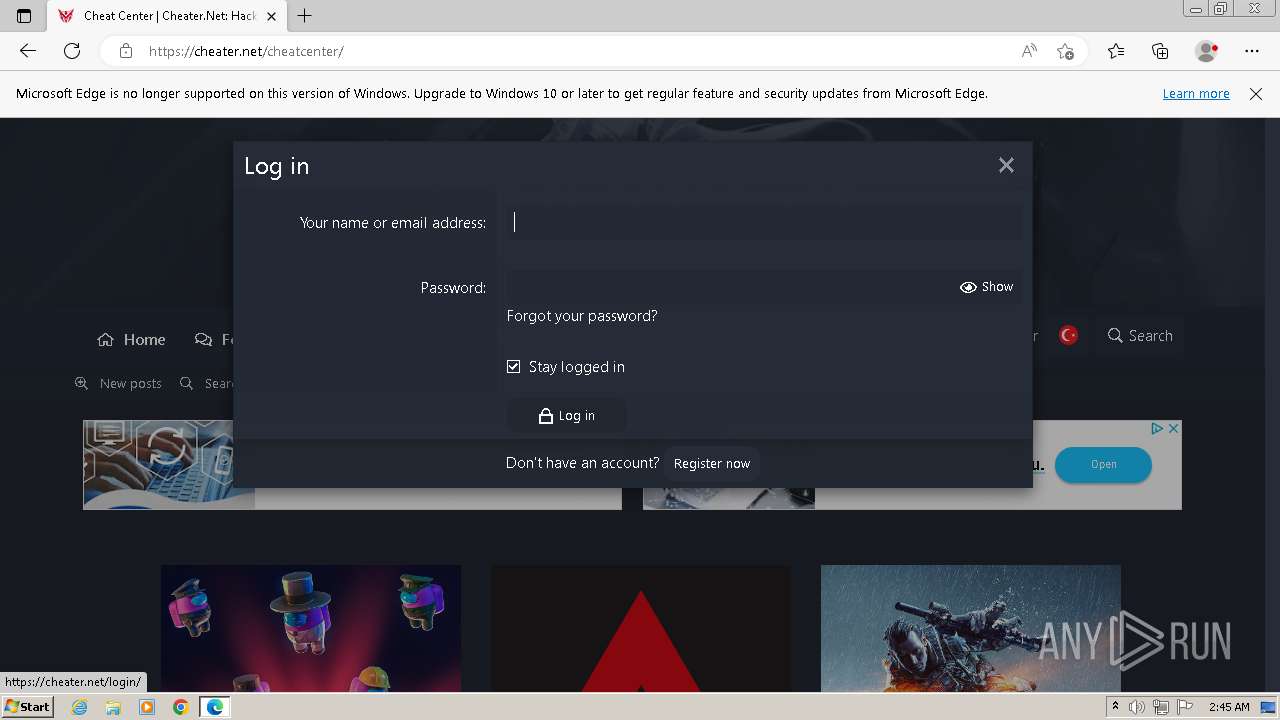Open site Search
The width and height of the screenshot is (1280, 720).
tap(1140, 336)
